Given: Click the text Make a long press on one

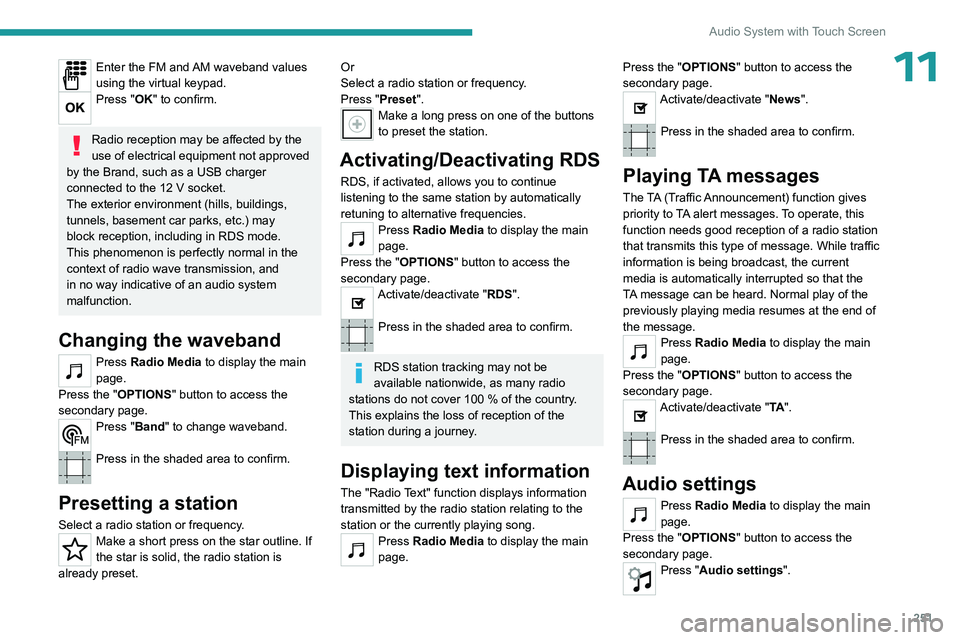Looking at the screenshot, I should coord(486,124).
